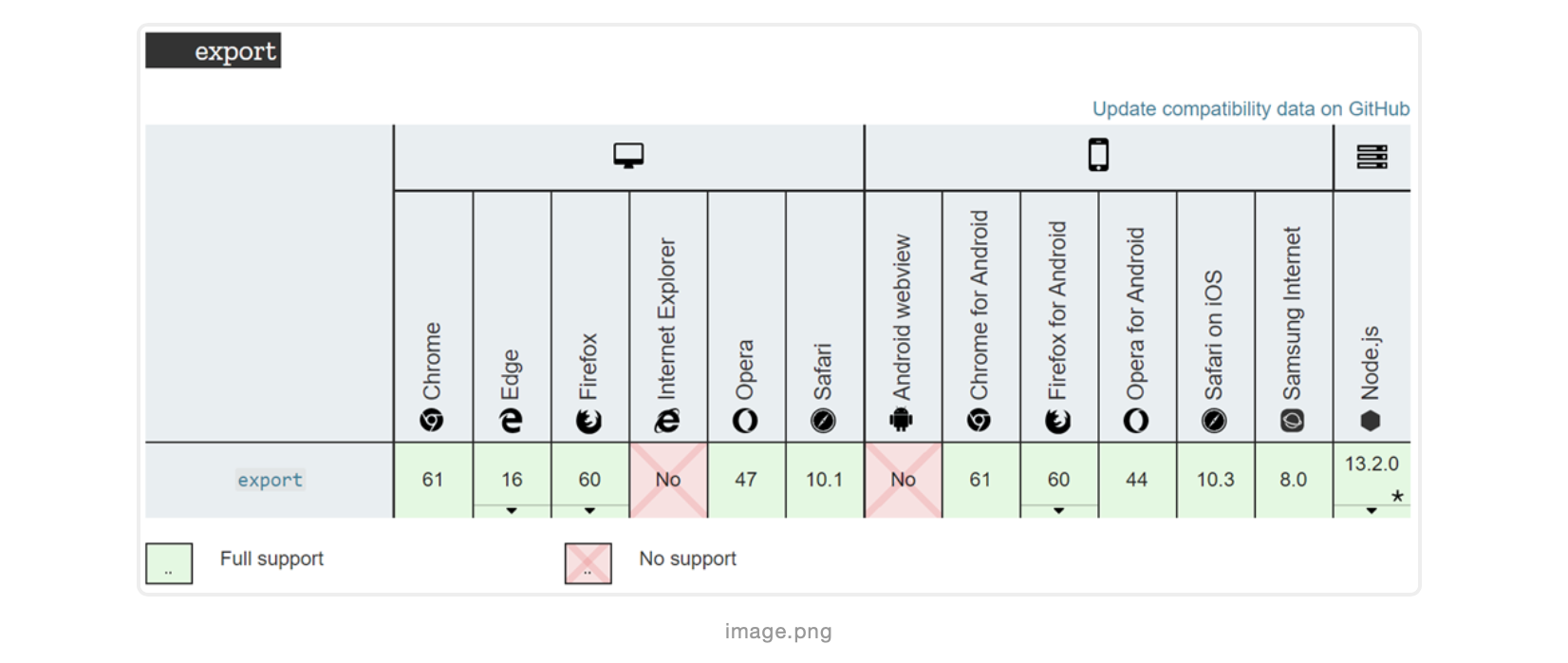Open Update compatibility data on GitHub link
The height and width of the screenshot is (663, 1568).
[x=1250, y=108]
